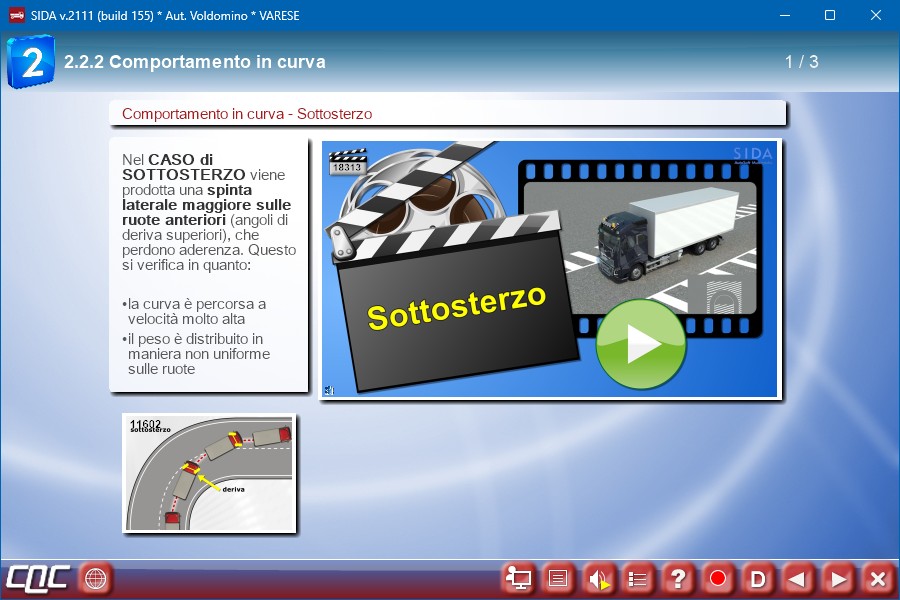The height and width of the screenshot is (600, 900).
Task: Toggle audio narration speaker button
Action: coord(598,578)
